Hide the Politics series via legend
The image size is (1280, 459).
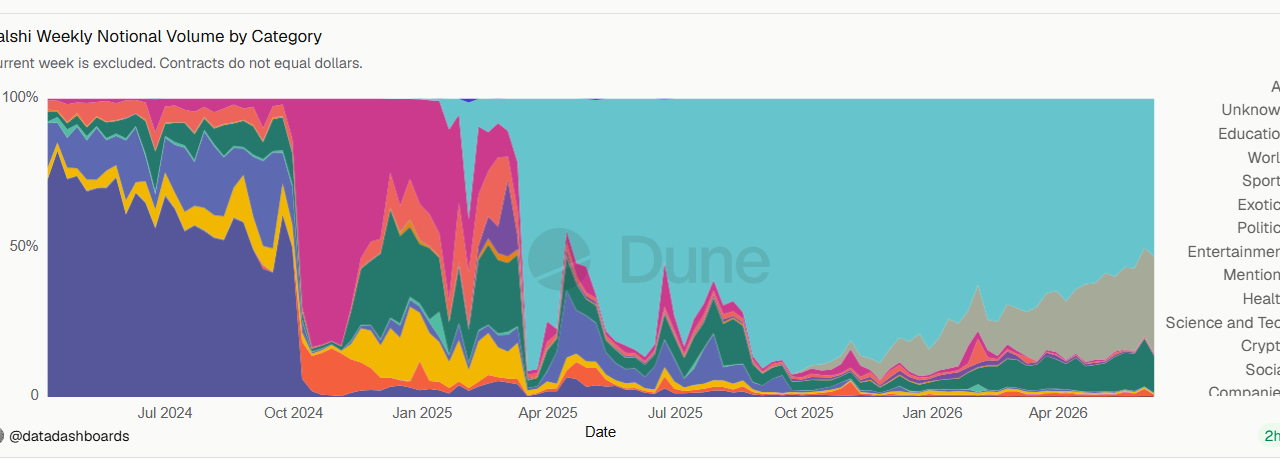(x=1258, y=228)
